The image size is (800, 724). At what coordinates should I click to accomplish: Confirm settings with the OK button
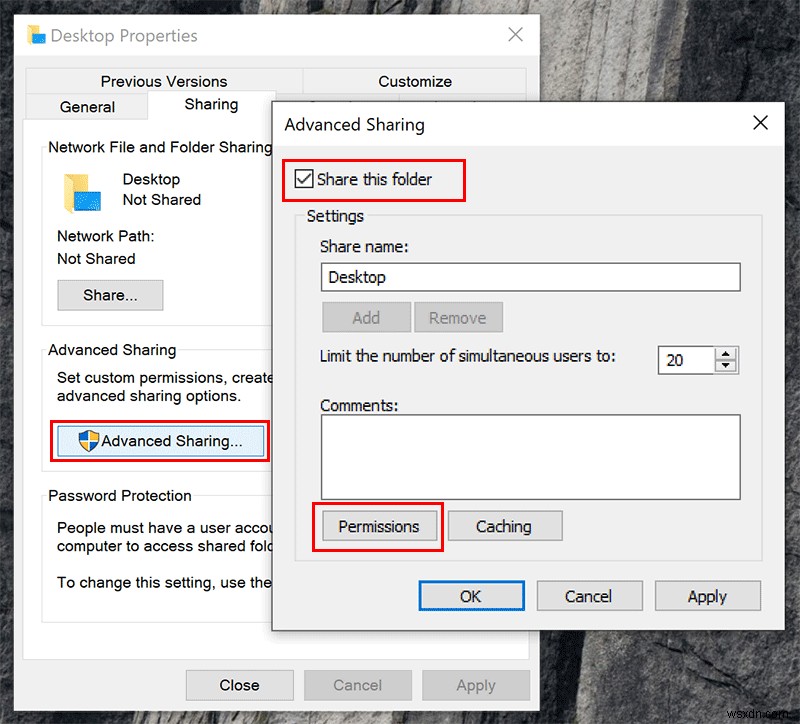pos(471,595)
